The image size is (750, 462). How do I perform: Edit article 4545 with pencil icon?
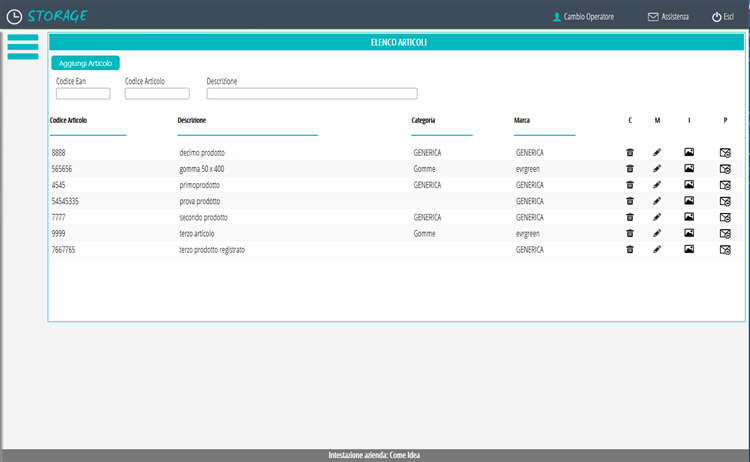tap(657, 185)
